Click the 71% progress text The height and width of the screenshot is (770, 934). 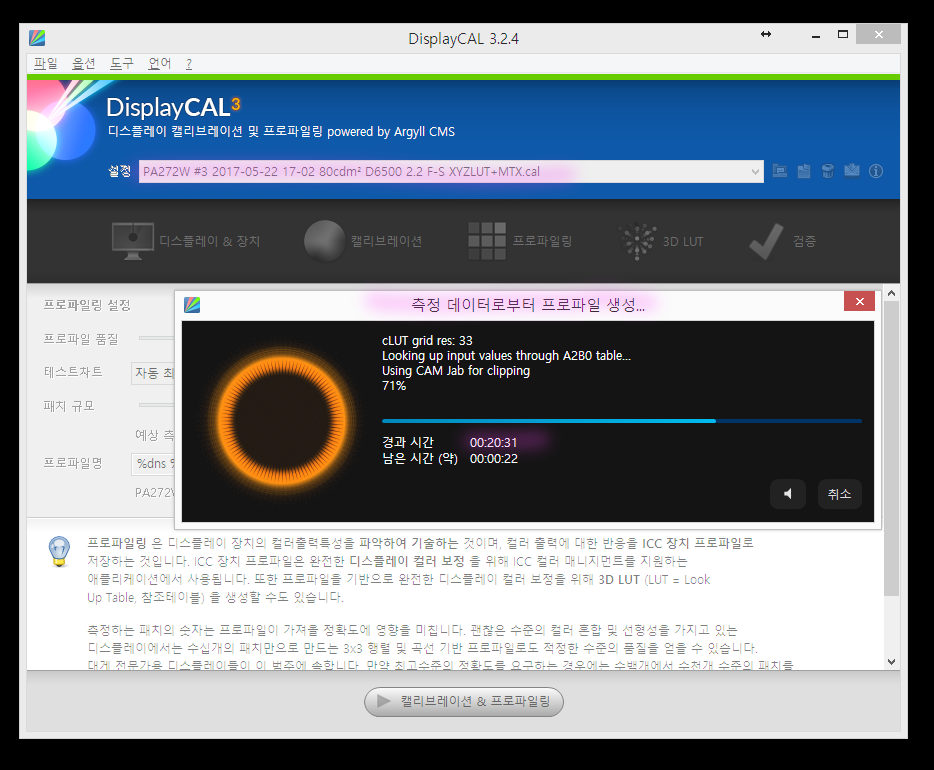pyautogui.click(x=394, y=386)
